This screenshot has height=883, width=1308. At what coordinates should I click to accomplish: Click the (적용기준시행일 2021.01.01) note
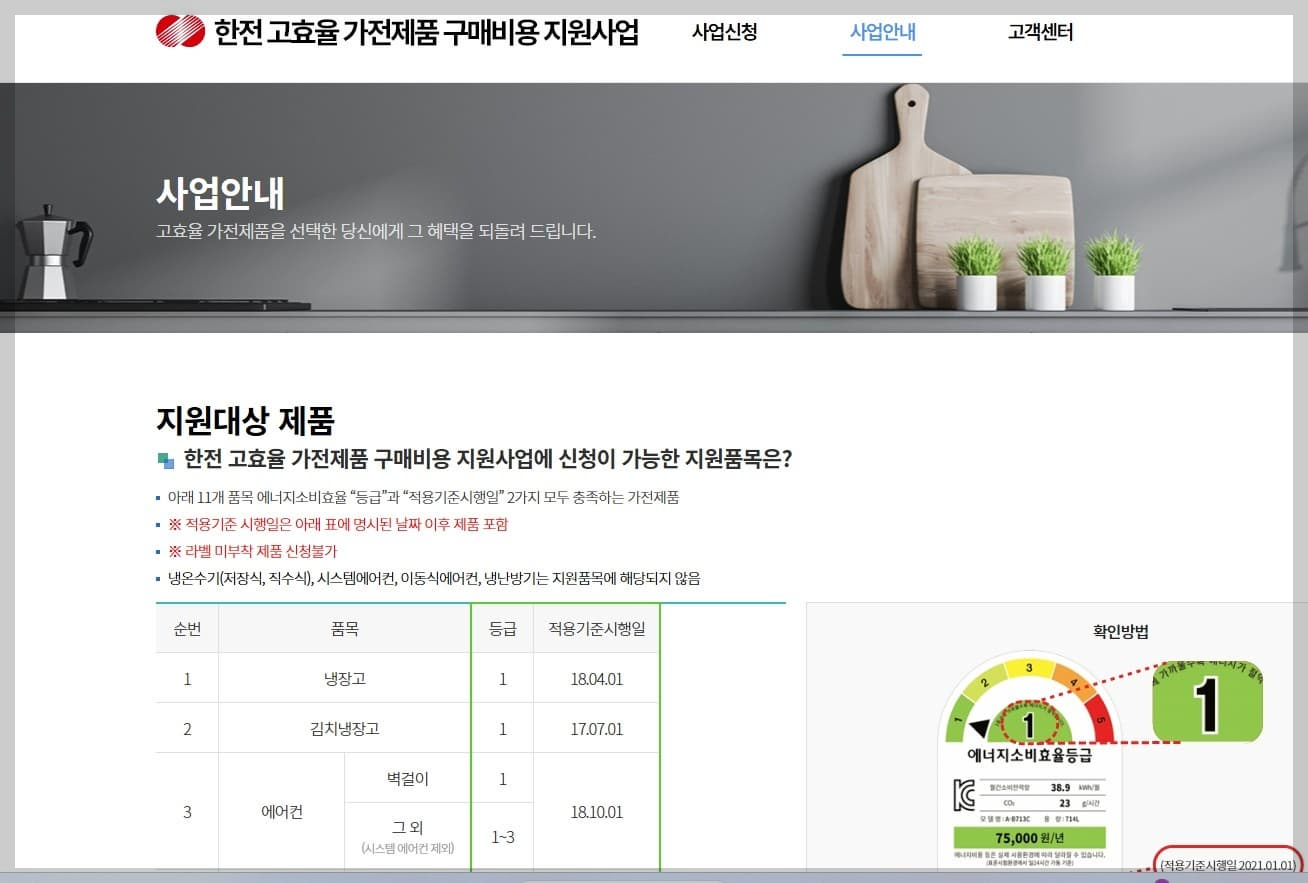[1225, 866]
